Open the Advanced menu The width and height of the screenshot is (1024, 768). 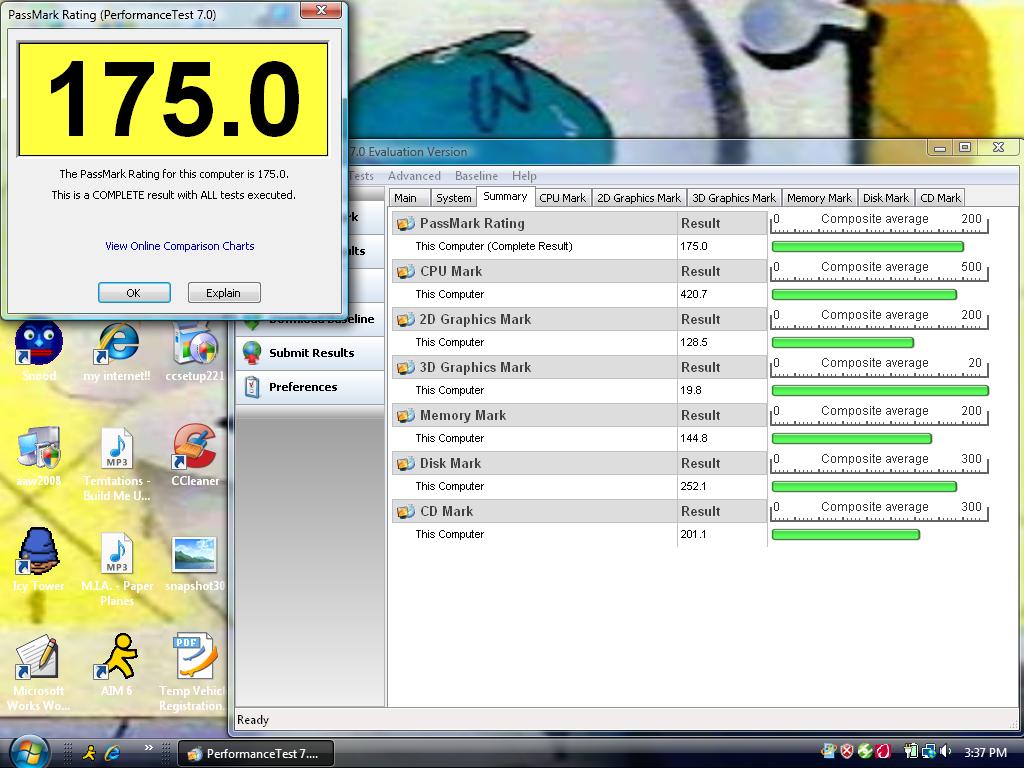[x=414, y=176]
